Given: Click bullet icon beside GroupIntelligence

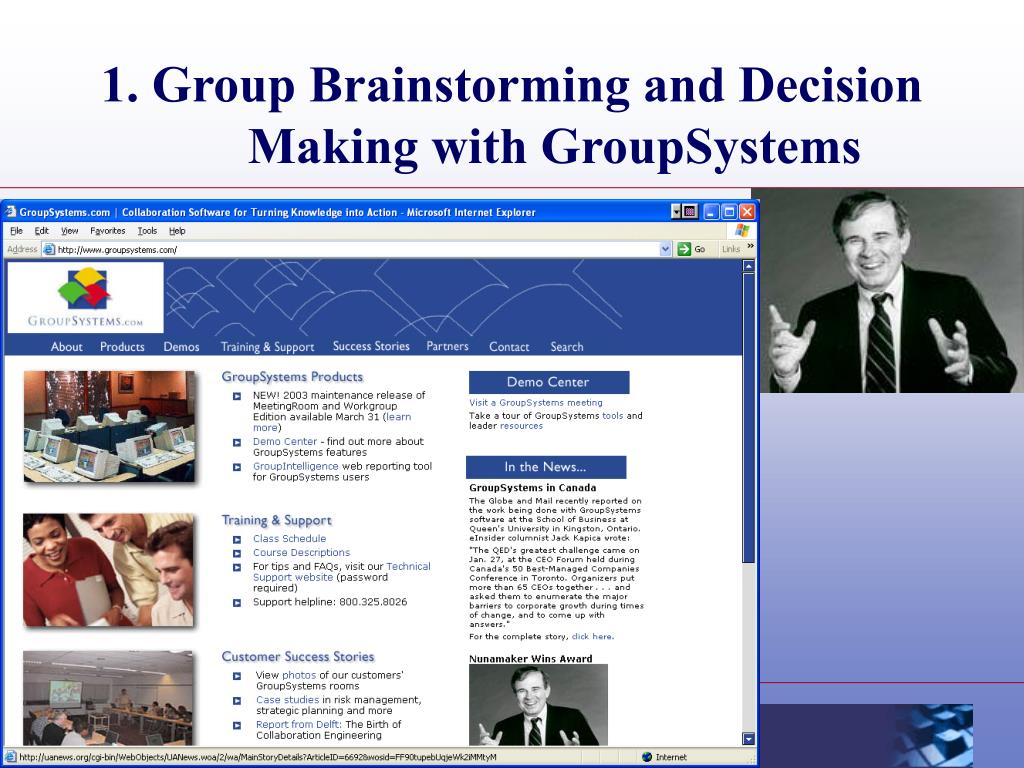Looking at the screenshot, I should (x=237, y=467).
